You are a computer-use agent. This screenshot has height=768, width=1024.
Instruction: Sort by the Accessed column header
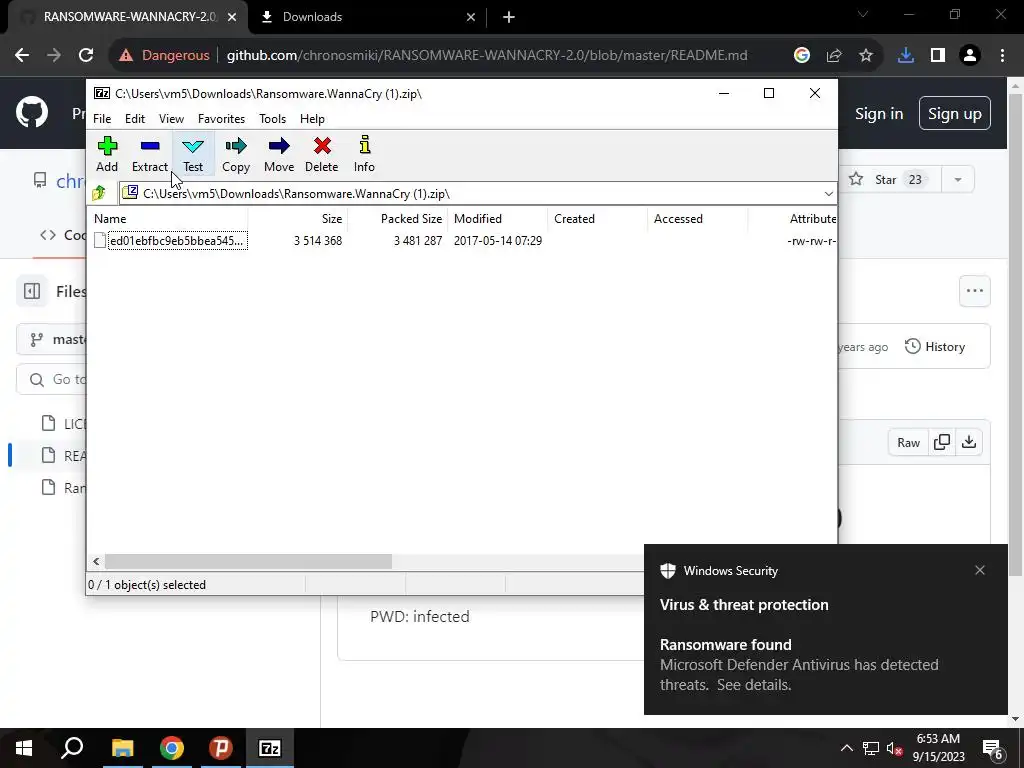pos(697,219)
